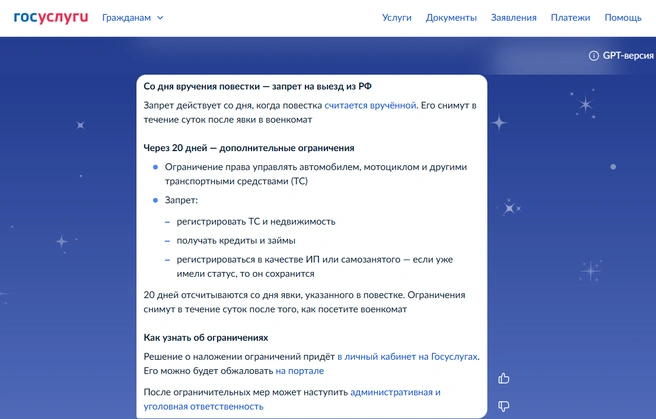Dislike the answer with thumbs down icon
The height and width of the screenshot is (419, 656).
click(504, 406)
